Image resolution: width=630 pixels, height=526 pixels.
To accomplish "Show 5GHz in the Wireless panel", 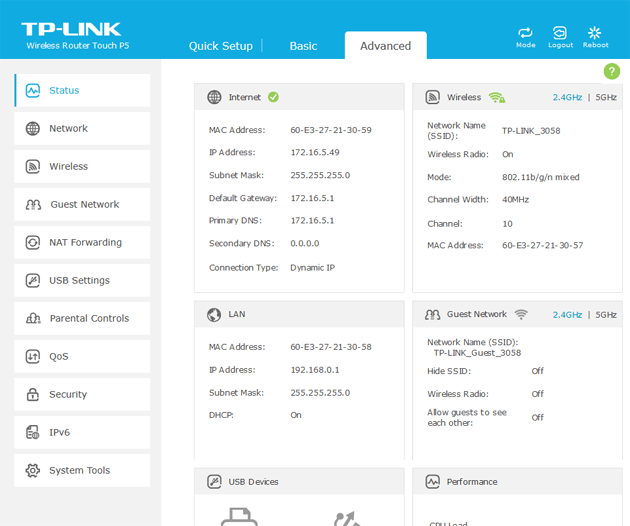I will (x=606, y=97).
